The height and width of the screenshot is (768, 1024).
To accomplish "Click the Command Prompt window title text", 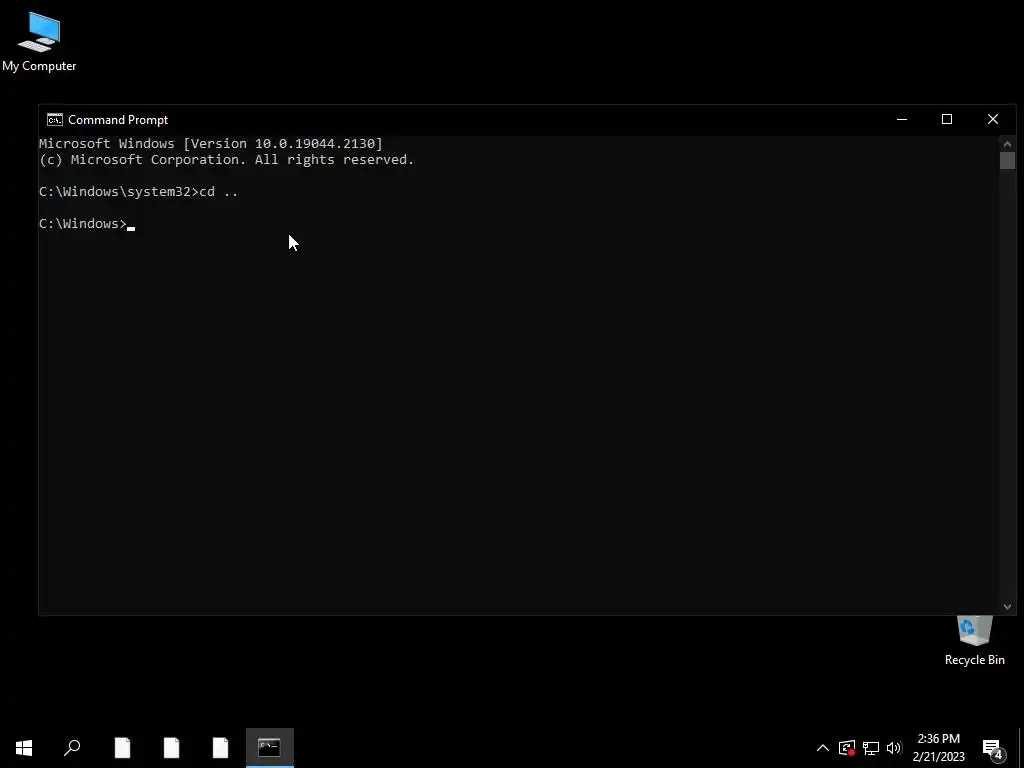I will [x=118, y=120].
